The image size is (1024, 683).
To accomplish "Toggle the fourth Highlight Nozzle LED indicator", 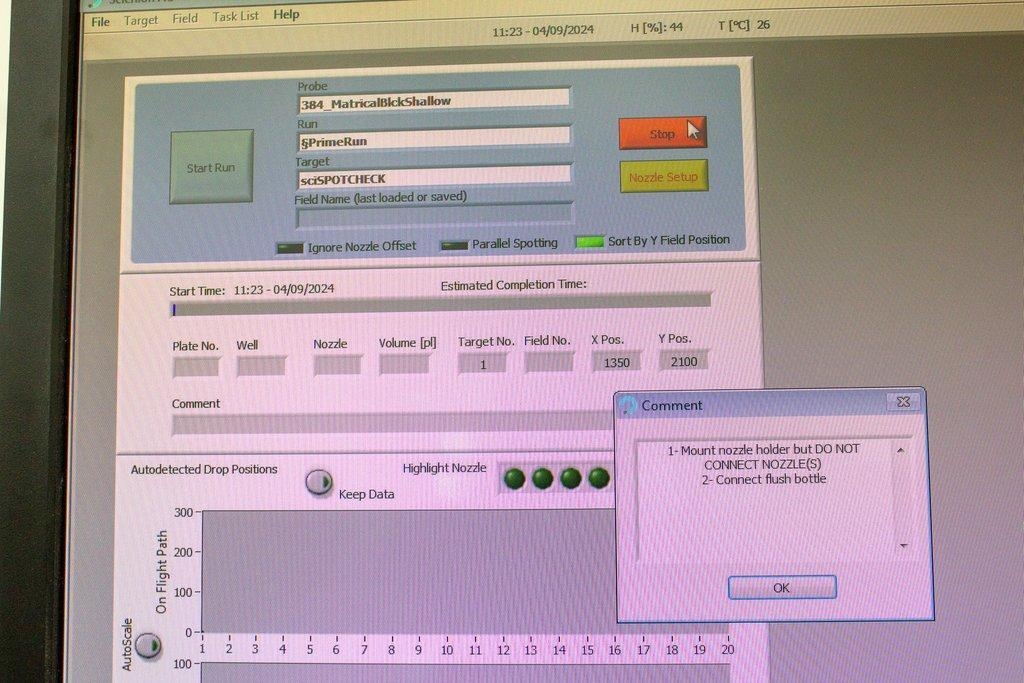I will click(597, 478).
